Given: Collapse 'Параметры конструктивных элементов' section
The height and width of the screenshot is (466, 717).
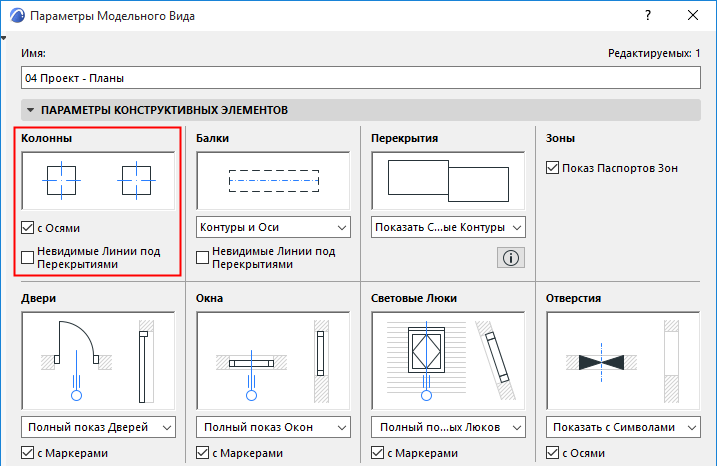Looking at the screenshot, I should 31,109.
